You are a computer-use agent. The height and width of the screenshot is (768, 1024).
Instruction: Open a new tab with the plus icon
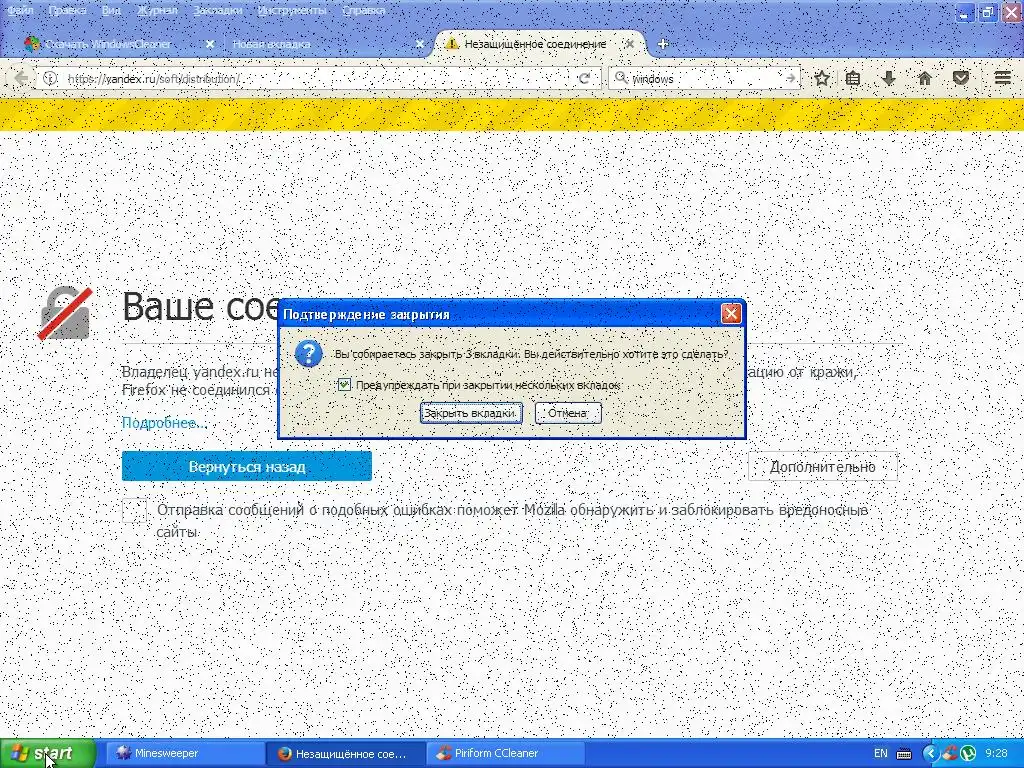[x=663, y=44]
